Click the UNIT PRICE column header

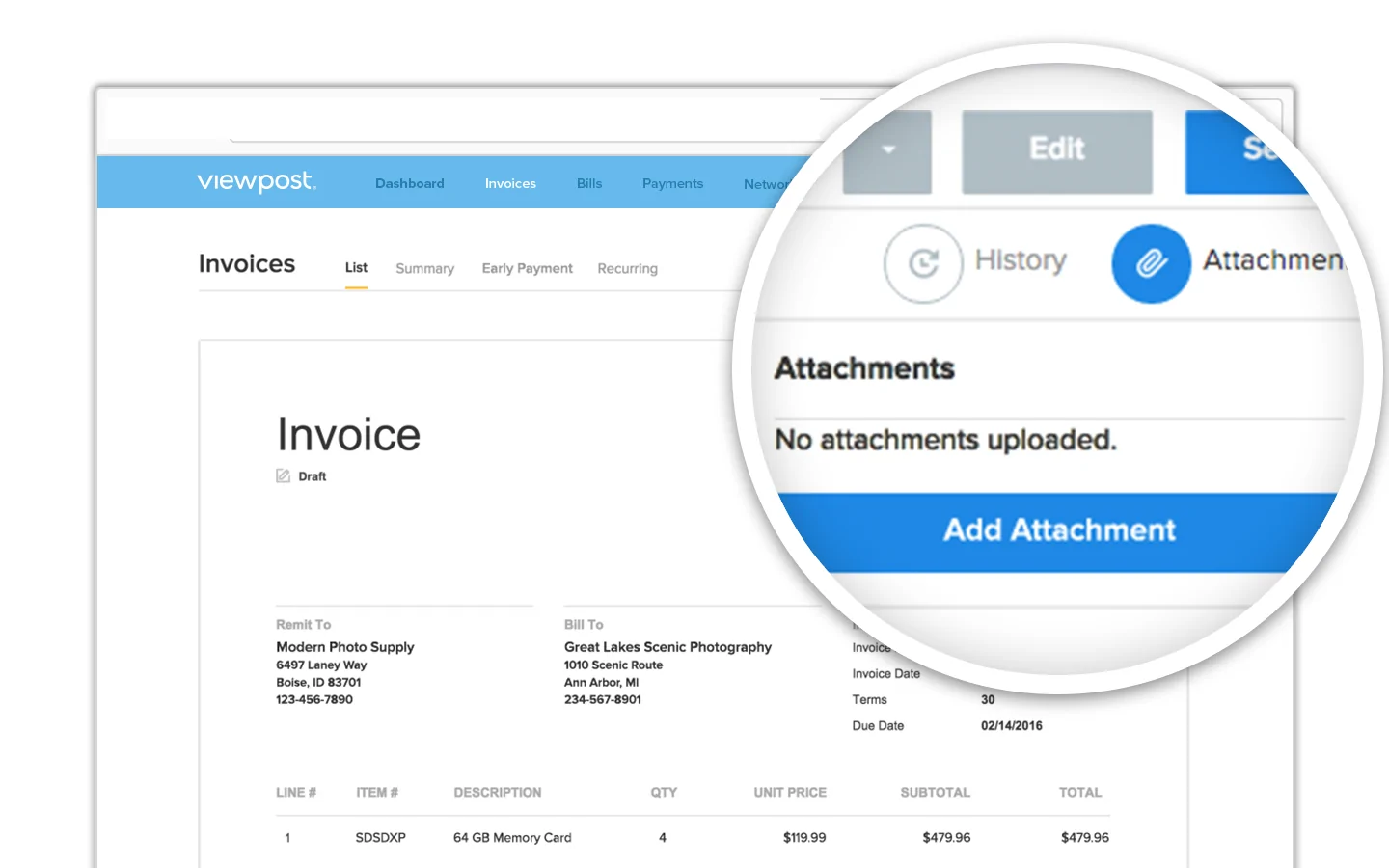790,793
